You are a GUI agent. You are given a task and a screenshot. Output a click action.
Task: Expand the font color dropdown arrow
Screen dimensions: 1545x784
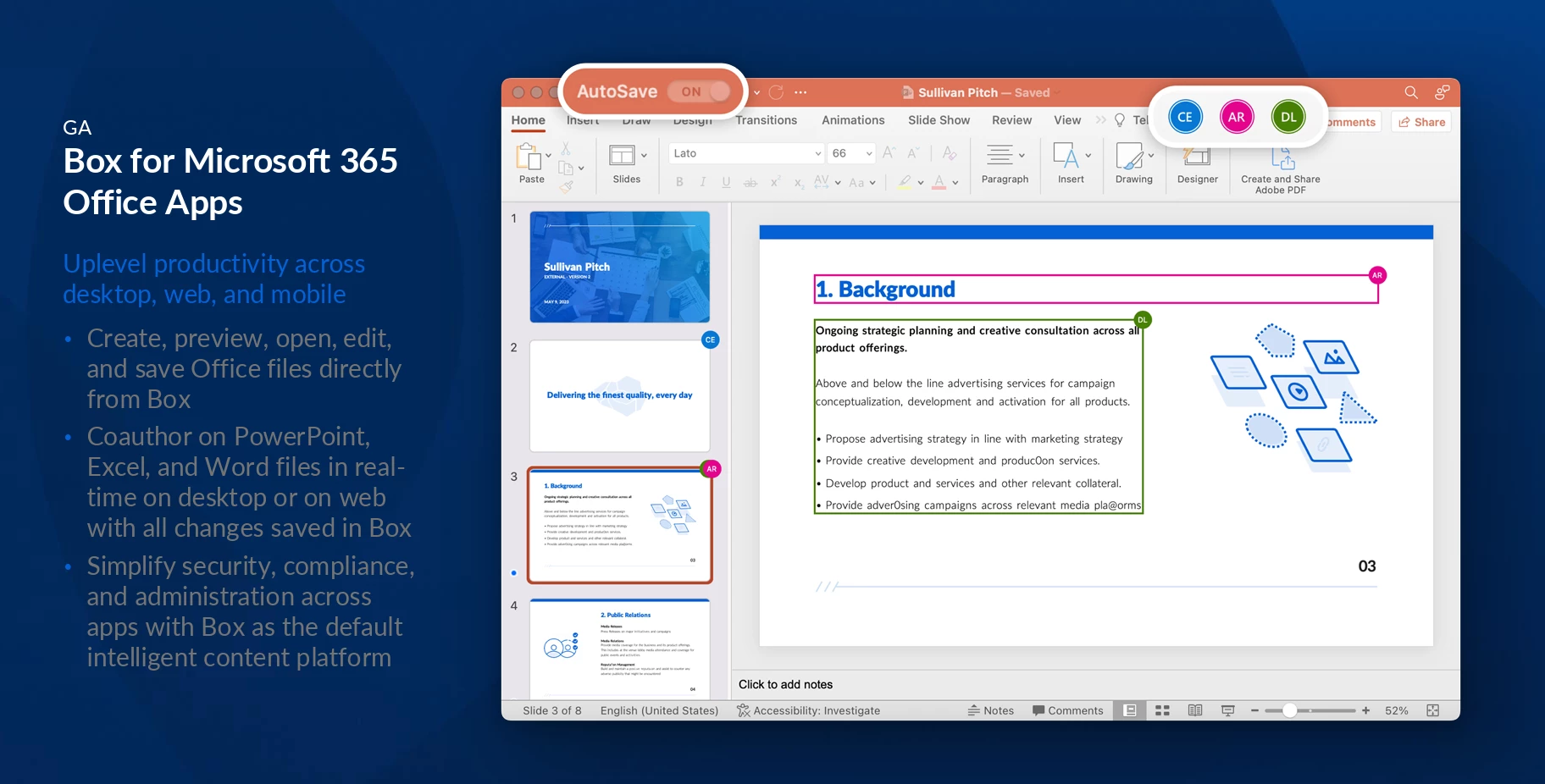tap(955, 182)
